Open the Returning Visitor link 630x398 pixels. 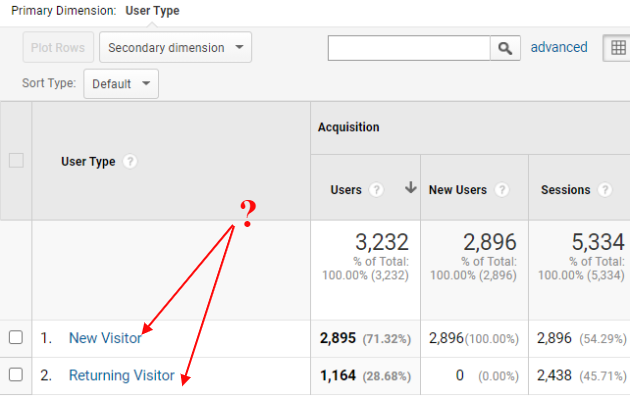coord(122,376)
